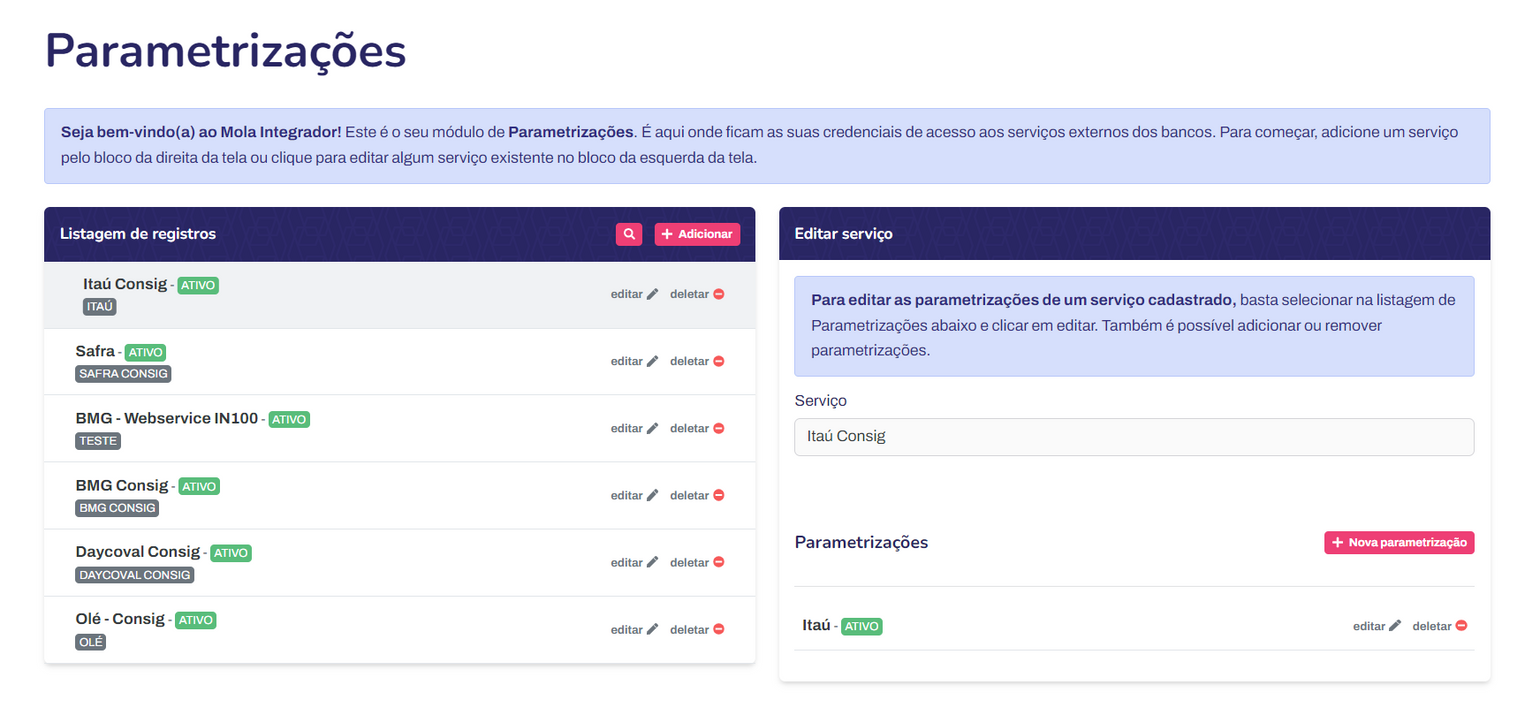Select the Daycoval Consig record name

138,552
